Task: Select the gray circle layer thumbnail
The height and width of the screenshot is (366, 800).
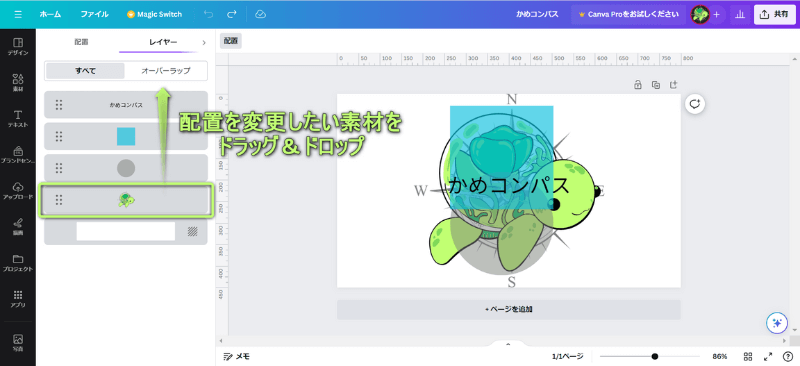Action: click(x=126, y=168)
